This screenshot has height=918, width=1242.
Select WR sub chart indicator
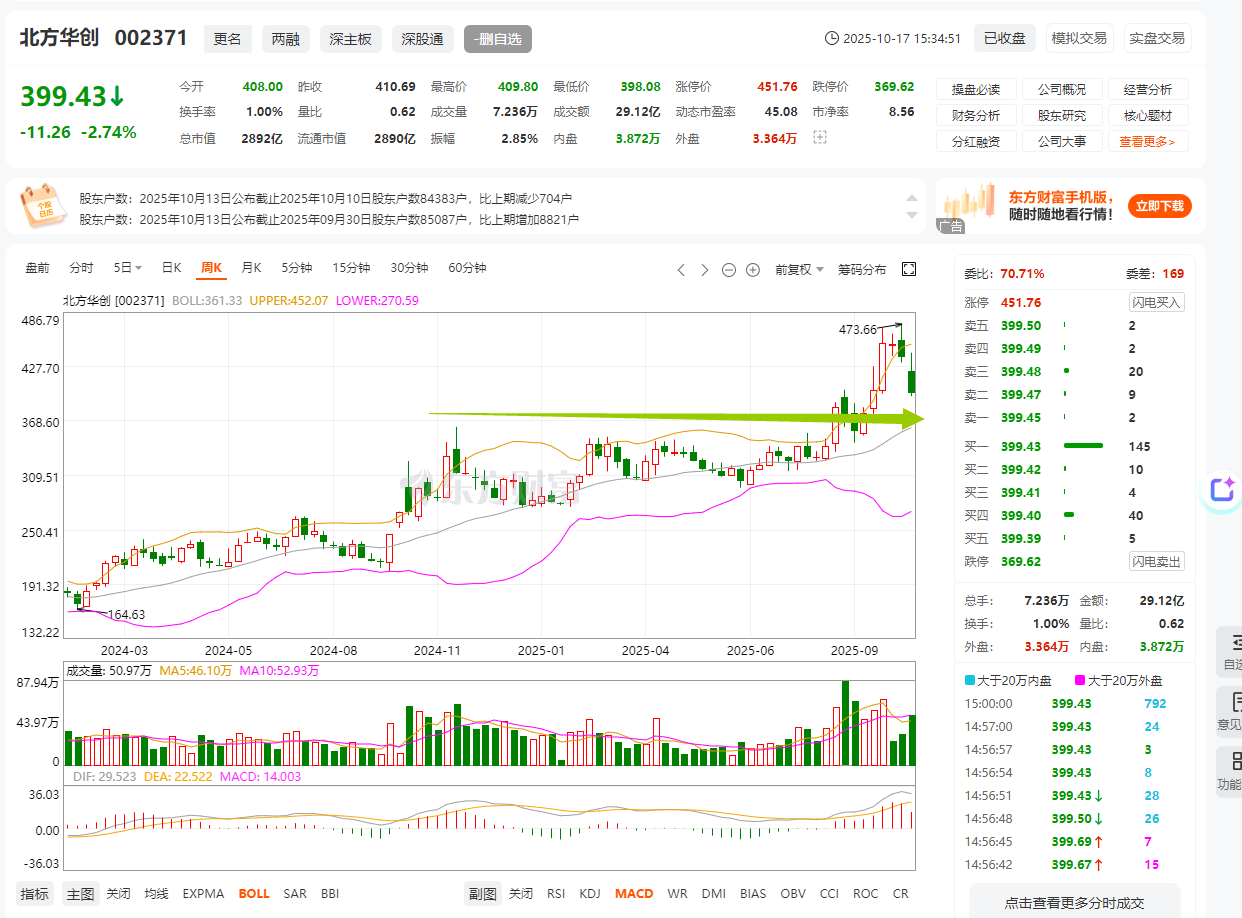pos(677,893)
